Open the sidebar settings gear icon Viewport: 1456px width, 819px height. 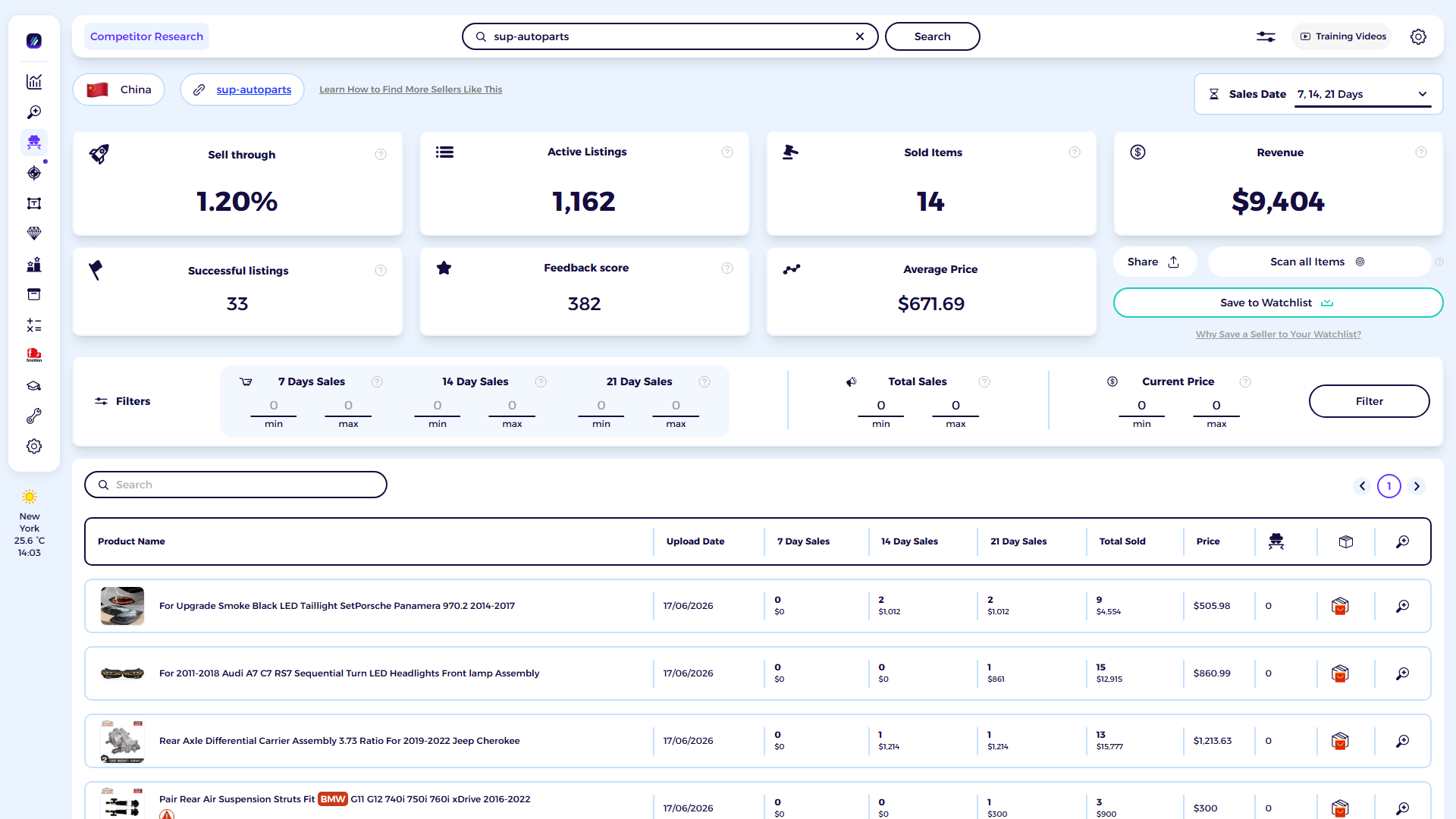34,447
